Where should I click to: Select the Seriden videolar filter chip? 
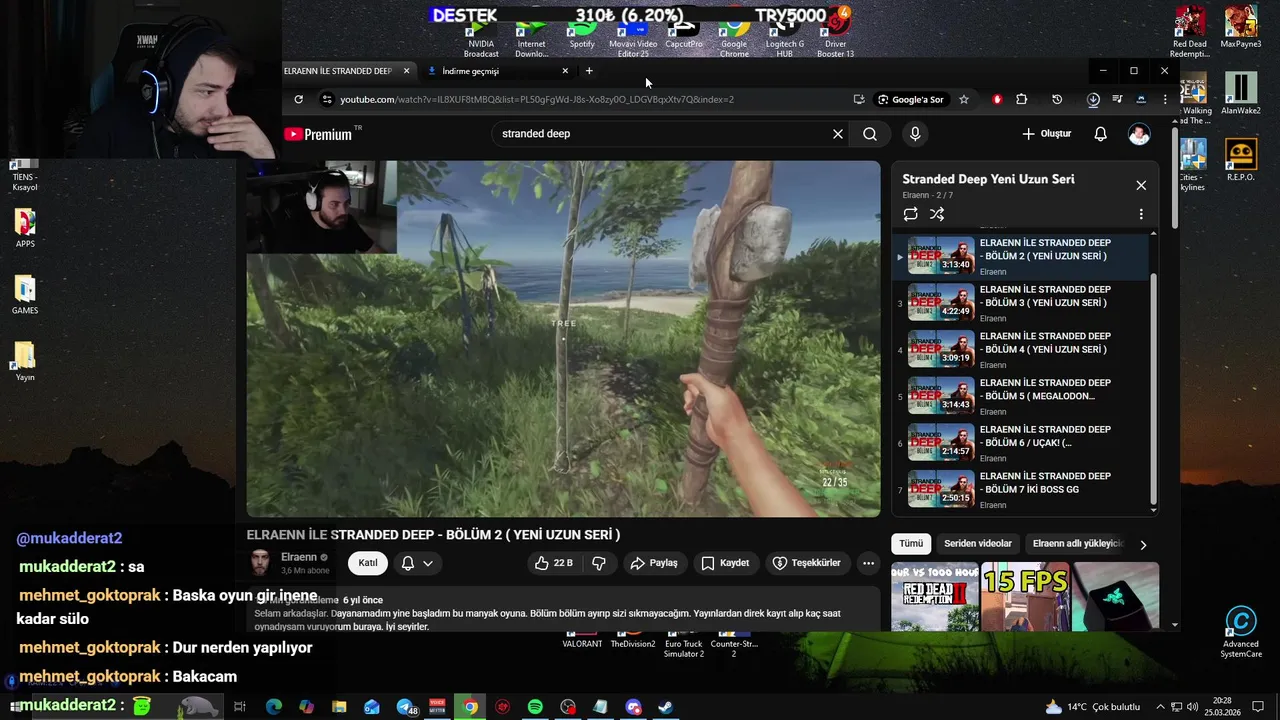[977, 544]
